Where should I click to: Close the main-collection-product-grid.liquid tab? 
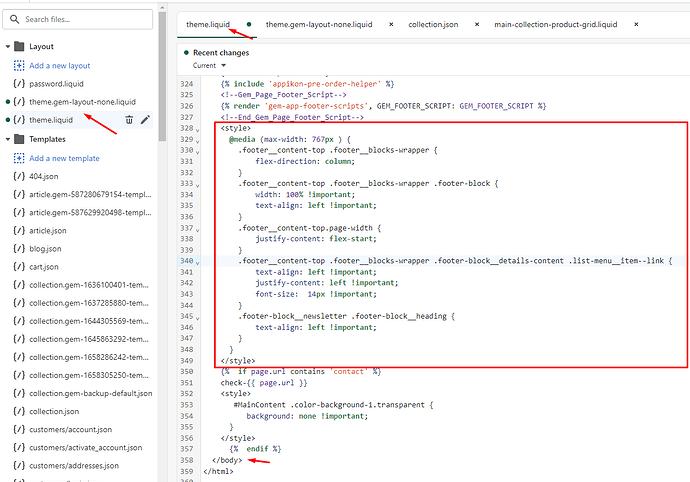pyautogui.click(x=636, y=24)
